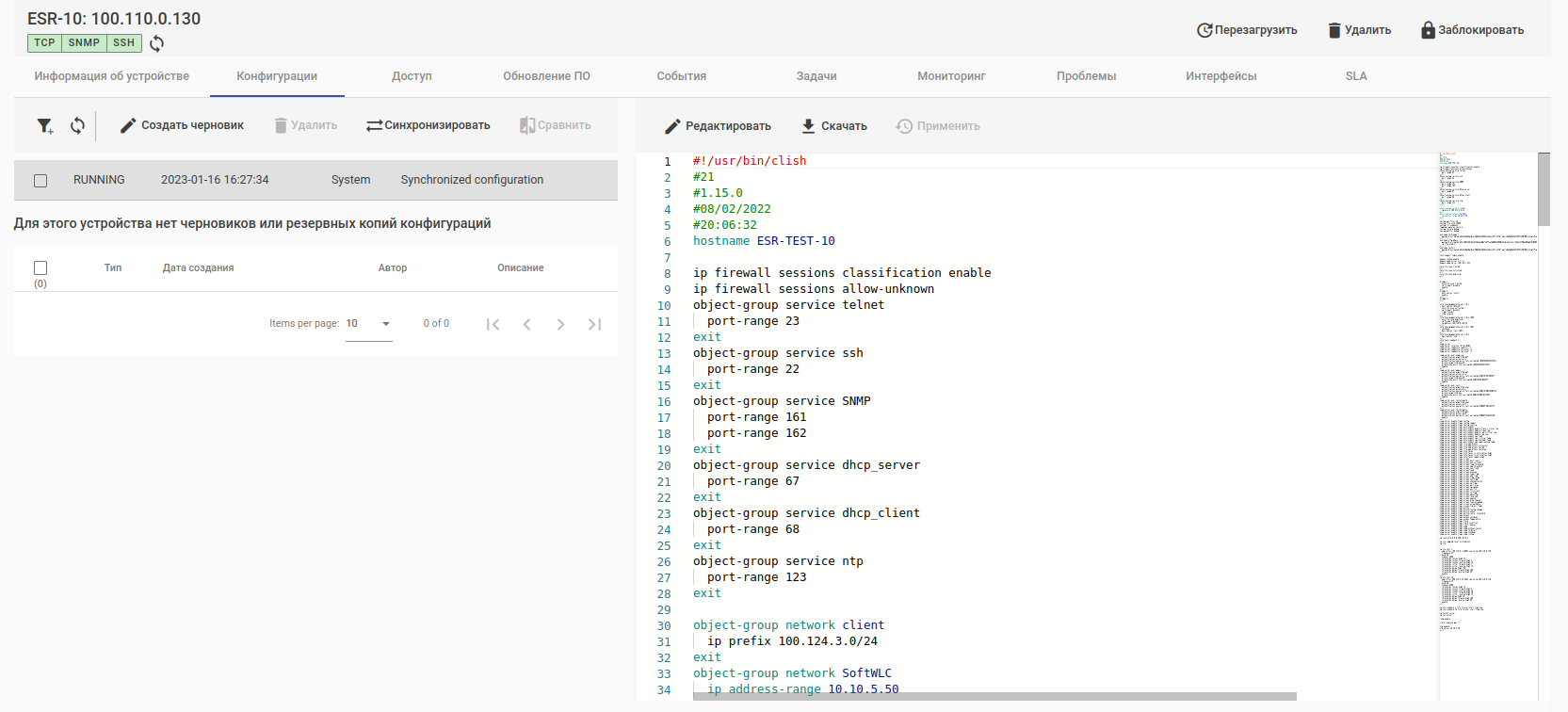Download the configuration with Скачать
This screenshot has height=712, width=1568.
833,126
